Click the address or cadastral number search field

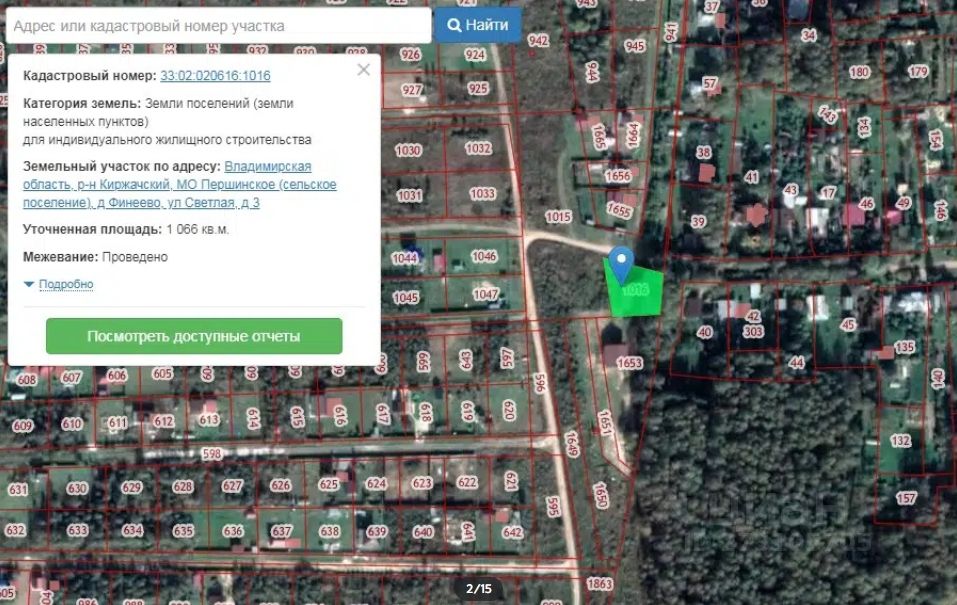[218, 26]
